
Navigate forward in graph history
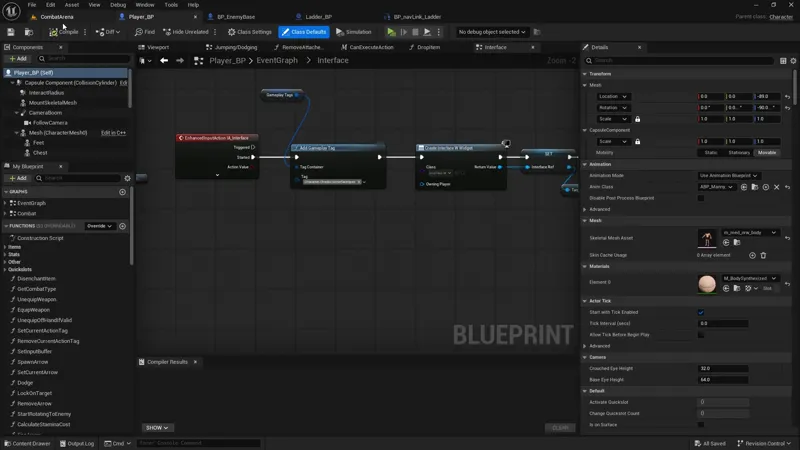tap(180, 60)
